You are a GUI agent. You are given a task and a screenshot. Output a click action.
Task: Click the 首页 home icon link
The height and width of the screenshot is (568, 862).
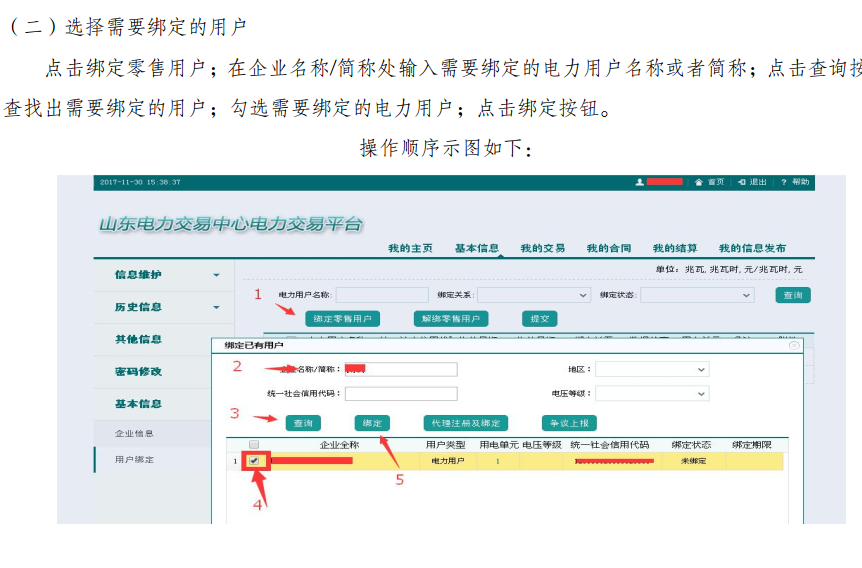[x=699, y=182]
